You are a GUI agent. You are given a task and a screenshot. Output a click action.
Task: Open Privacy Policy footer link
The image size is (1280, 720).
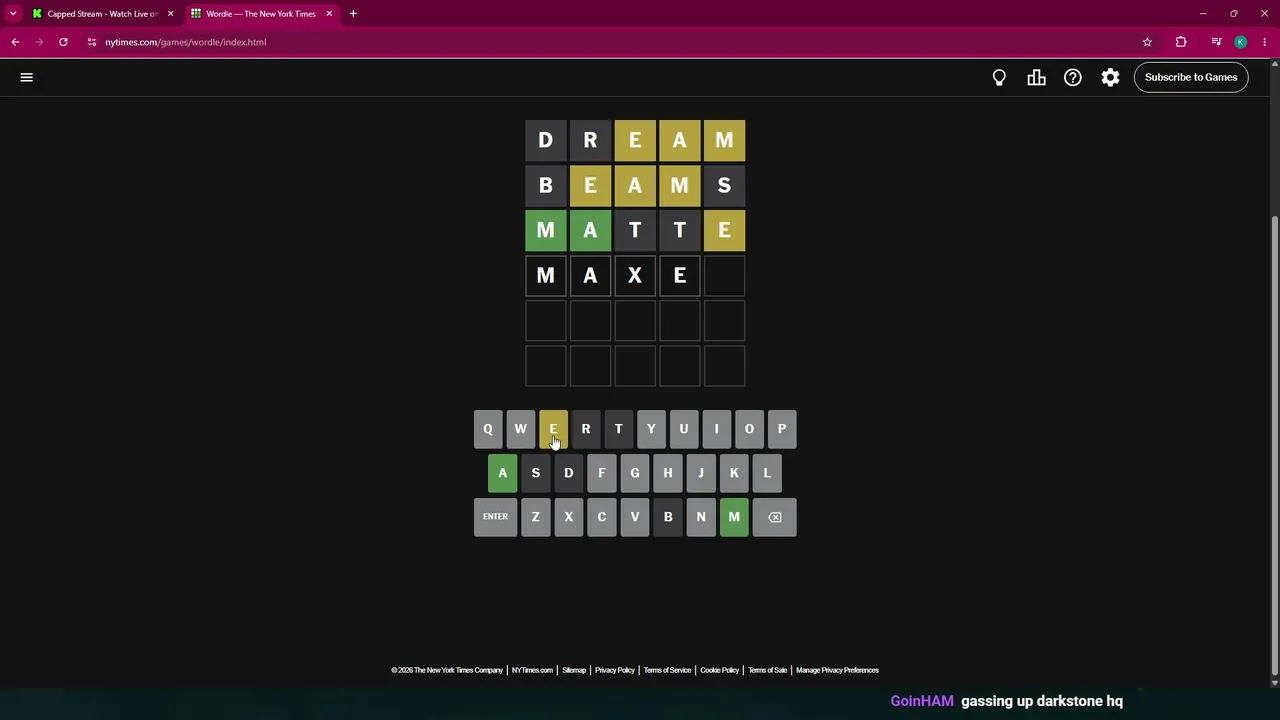tap(615, 670)
